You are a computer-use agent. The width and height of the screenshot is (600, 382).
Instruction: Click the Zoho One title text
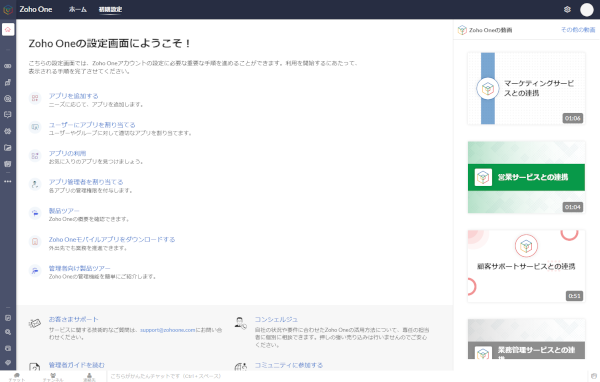pyautogui.click(x=36, y=10)
